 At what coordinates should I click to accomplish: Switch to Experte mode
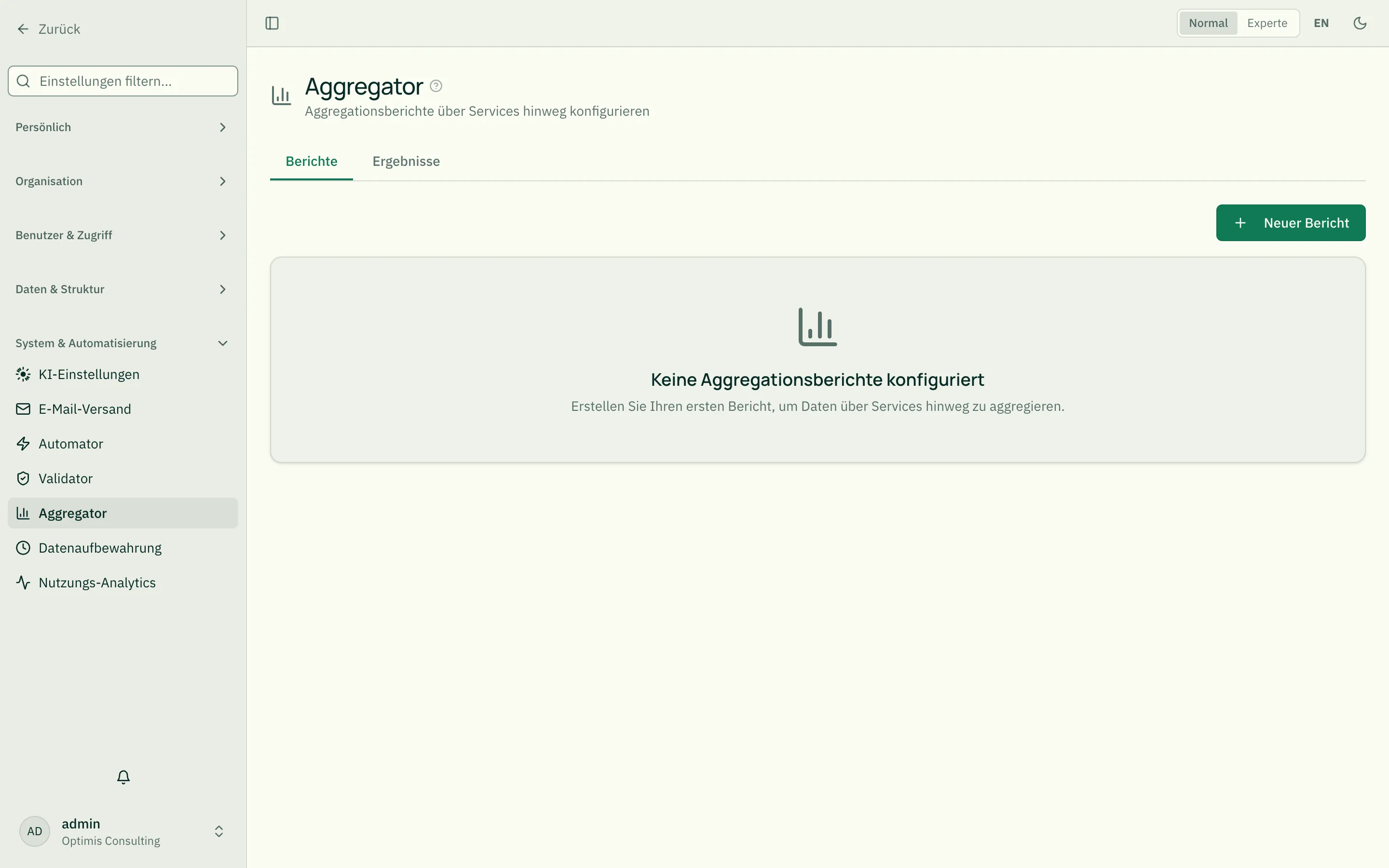tap(1267, 23)
